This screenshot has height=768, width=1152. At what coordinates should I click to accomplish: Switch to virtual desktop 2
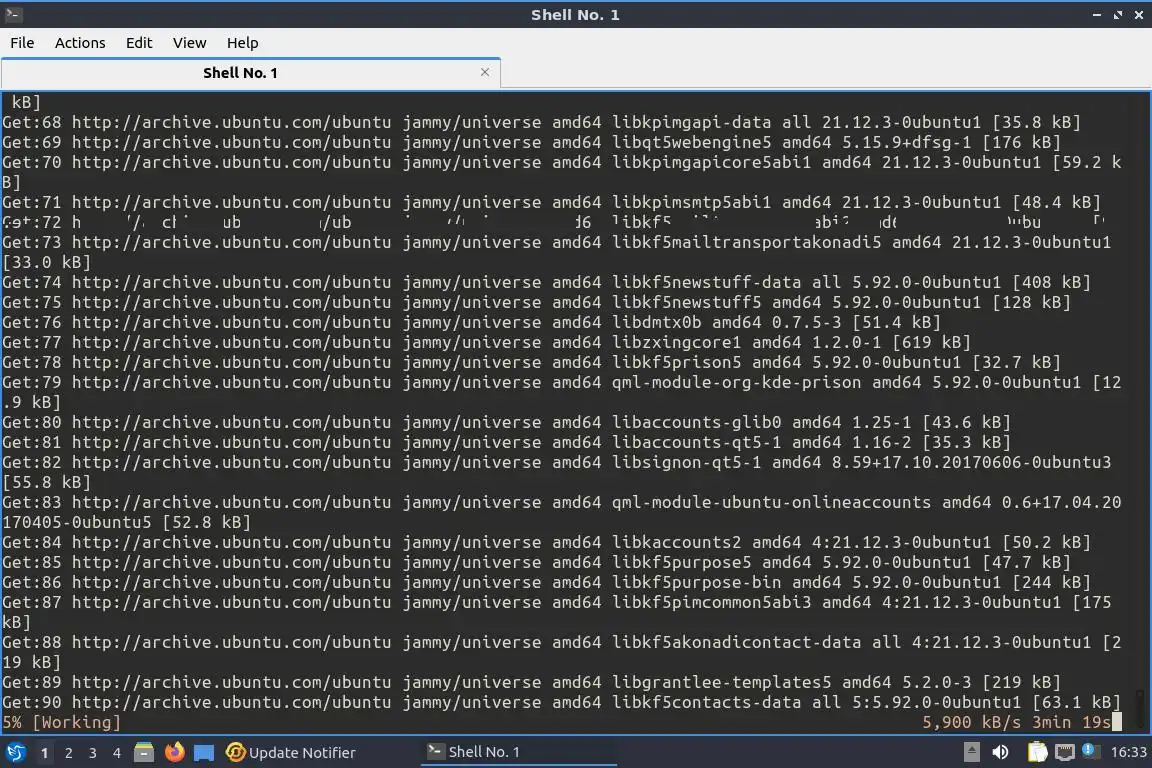pyautogui.click(x=68, y=753)
